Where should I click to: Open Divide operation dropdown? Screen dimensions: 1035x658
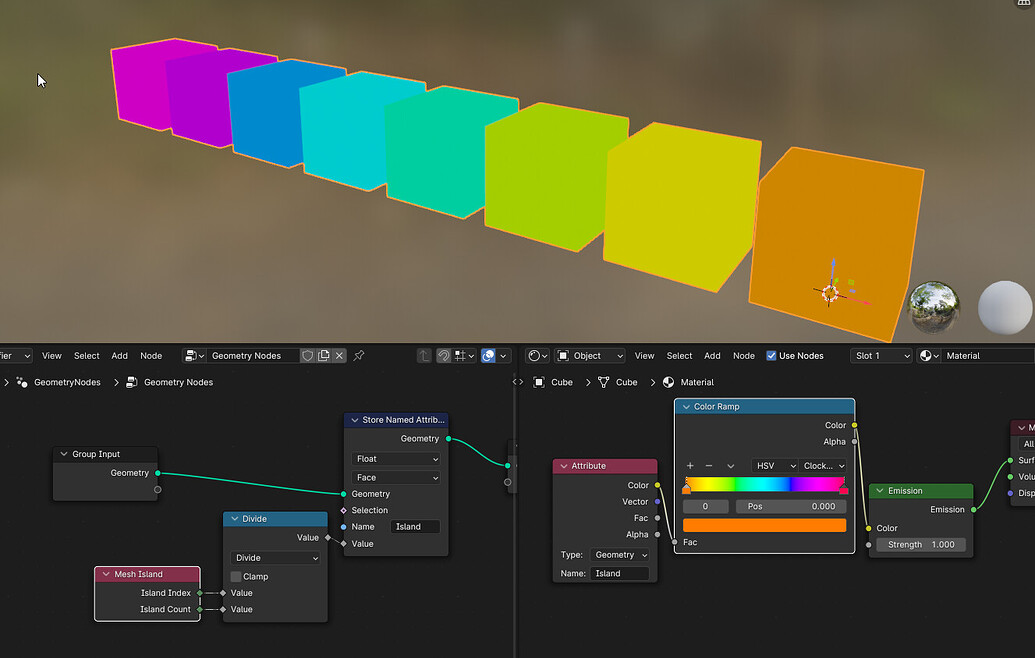pos(275,558)
